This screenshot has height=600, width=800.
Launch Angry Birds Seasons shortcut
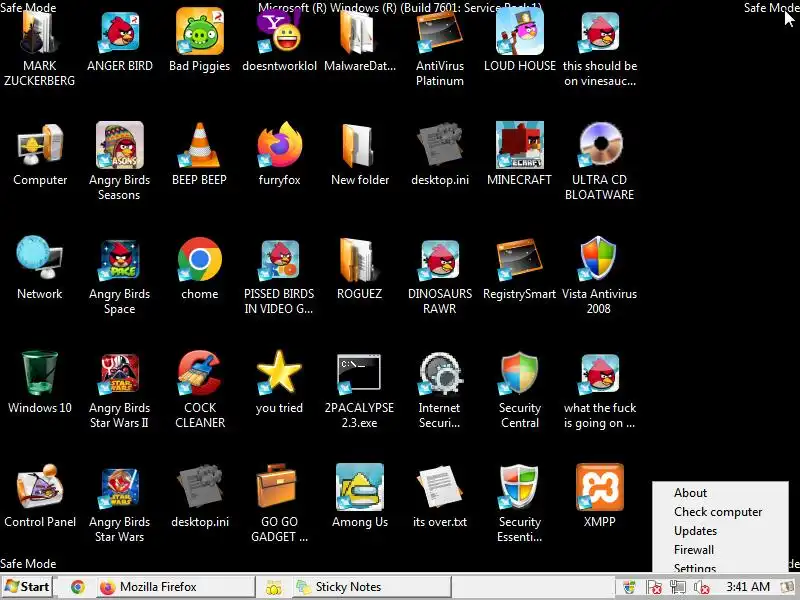click(x=119, y=145)
